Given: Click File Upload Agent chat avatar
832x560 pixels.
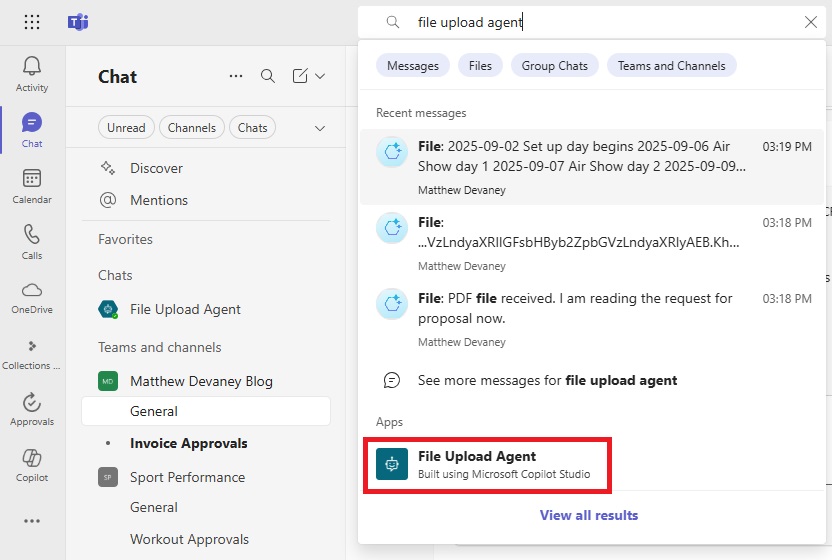Looking at the screenshot, I should [x=108, y=309].
